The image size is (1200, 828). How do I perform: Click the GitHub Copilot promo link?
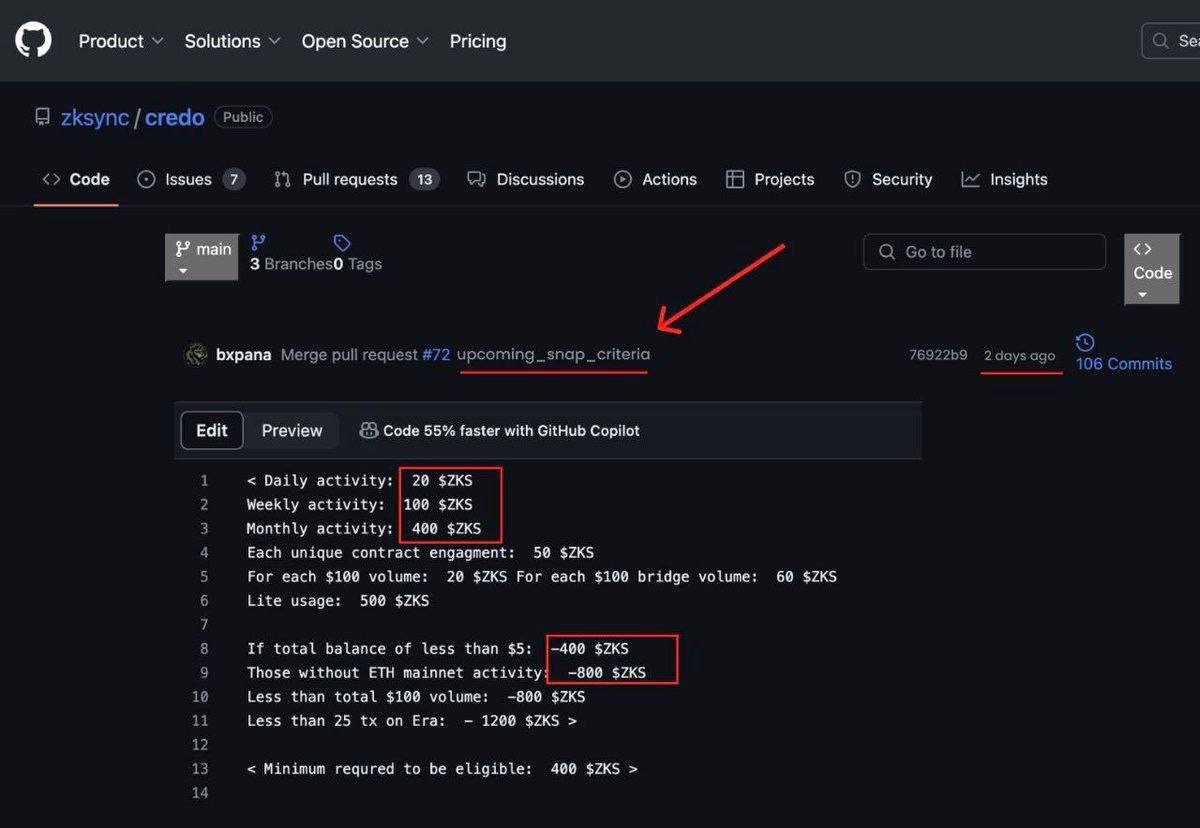[x=511, y=431]
